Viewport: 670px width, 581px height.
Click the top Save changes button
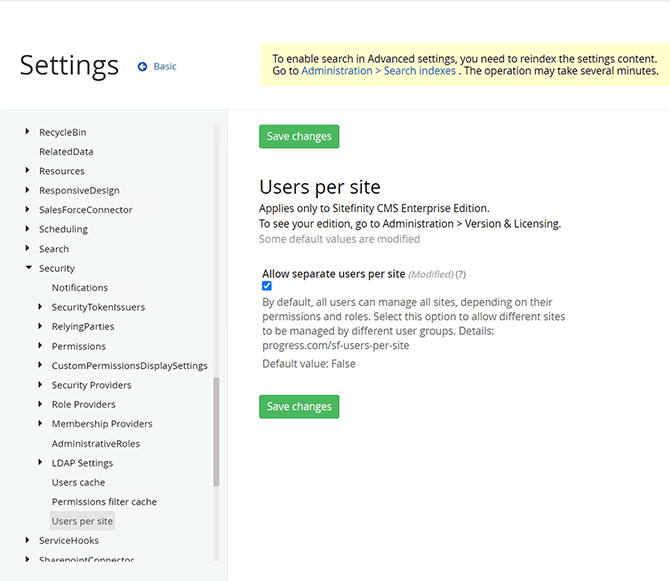click(x=299, y=137)
